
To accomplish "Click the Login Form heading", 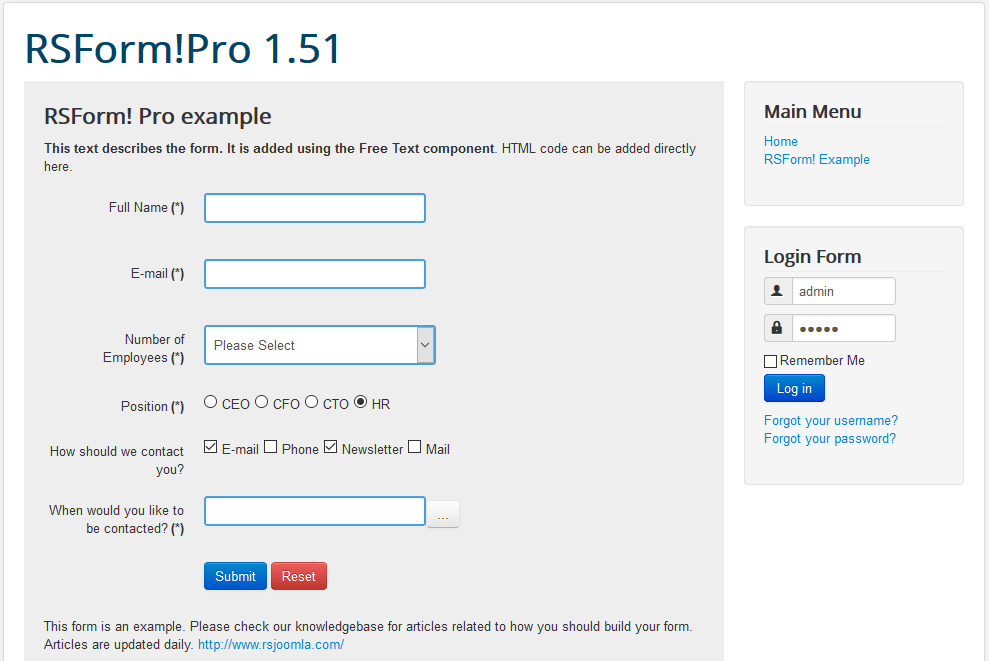I will [812, 257].
